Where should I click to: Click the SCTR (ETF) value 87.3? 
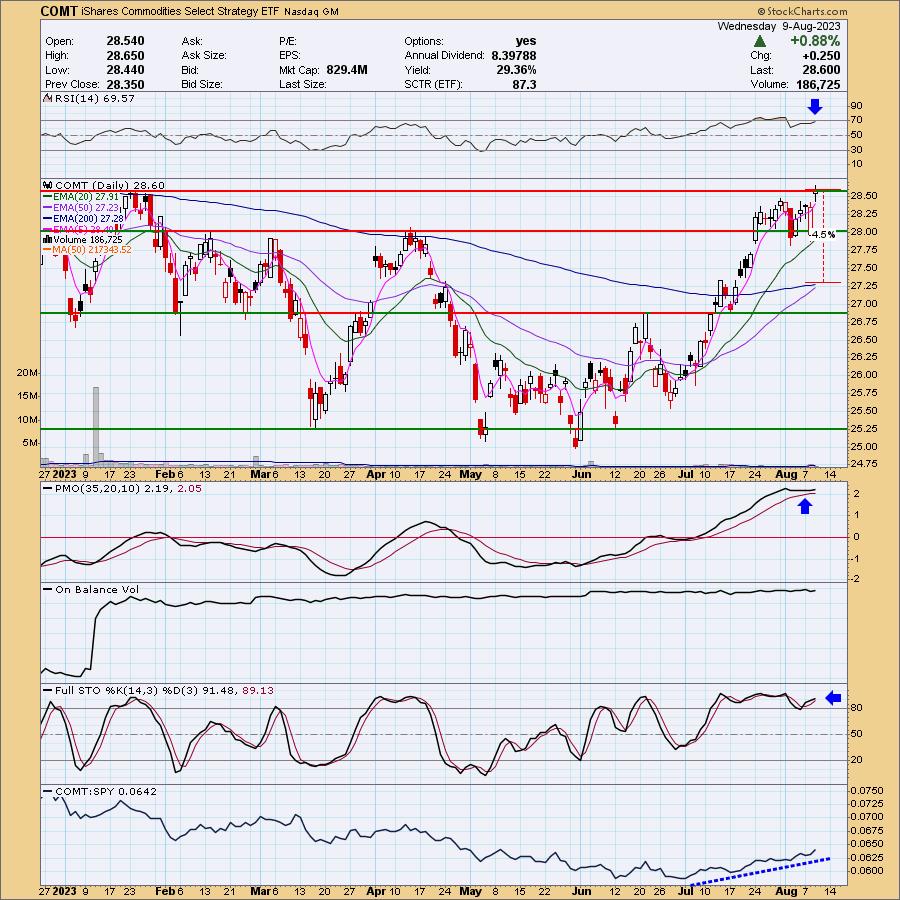(526, 84)
